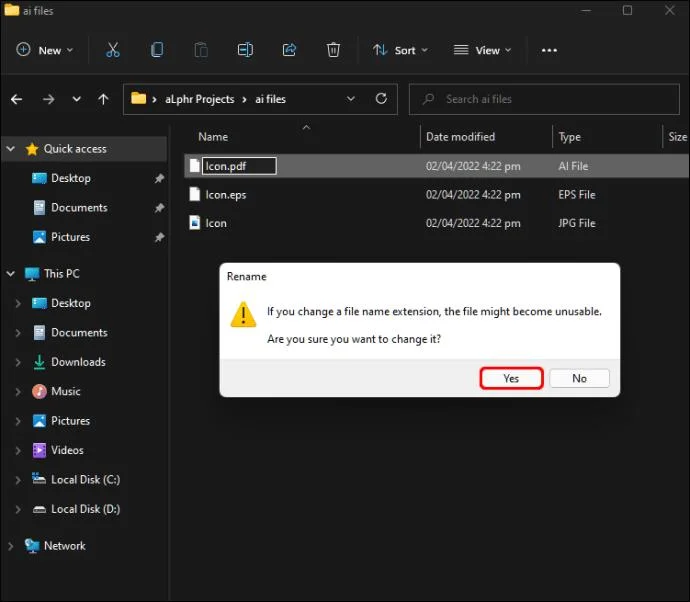The width and height of the screenshot is (690, 602).
Task: Open Desktop in Quick access
Action: (x=70, y=178)
